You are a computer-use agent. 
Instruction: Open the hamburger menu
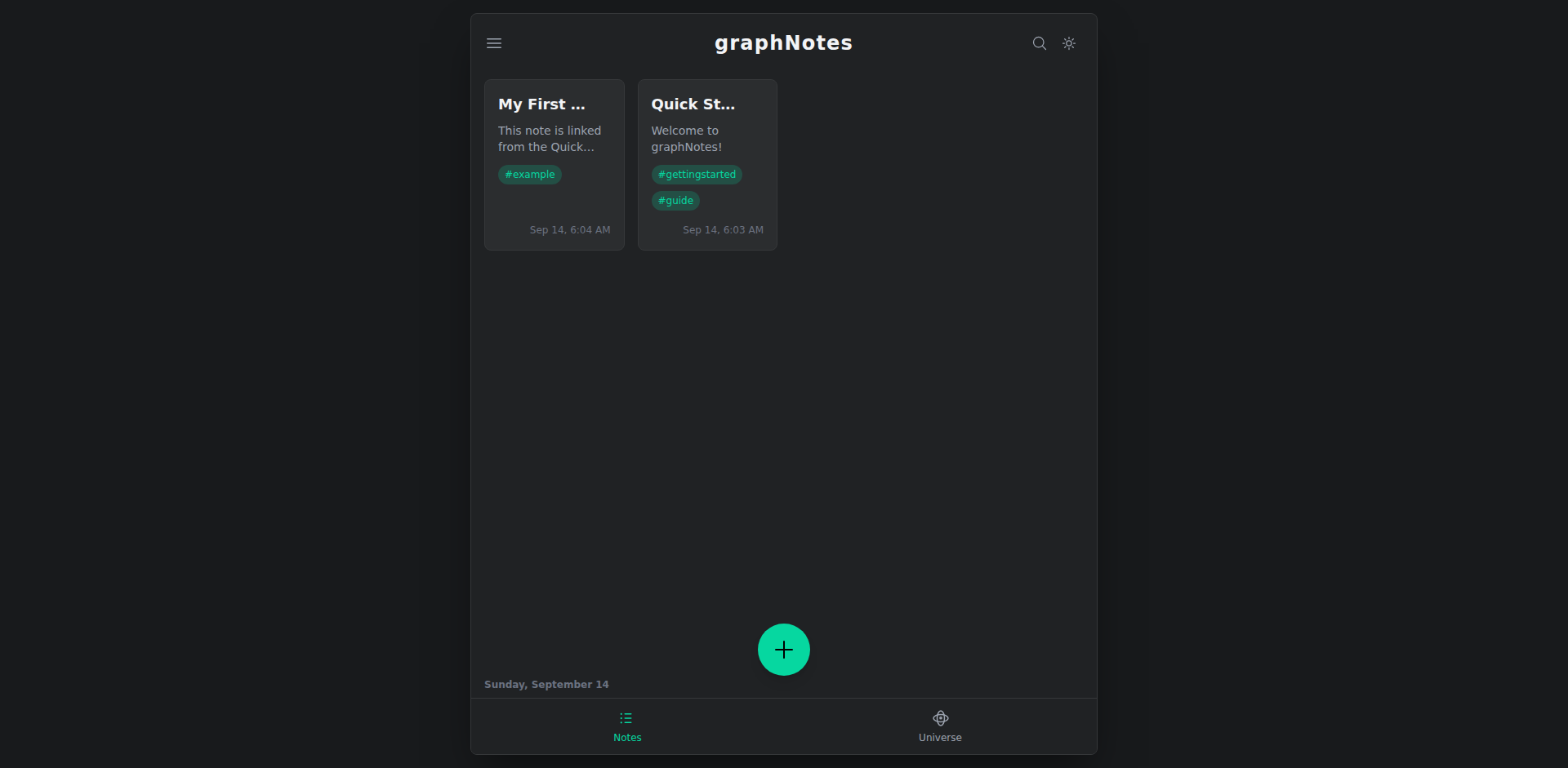tap(494, 43)
